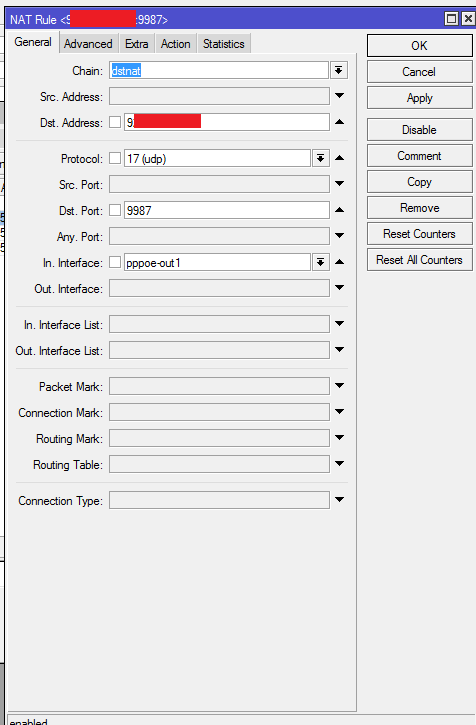The image size is (476, 725).
Task: Switch to the Advanced tab
Action: point(88,44)
